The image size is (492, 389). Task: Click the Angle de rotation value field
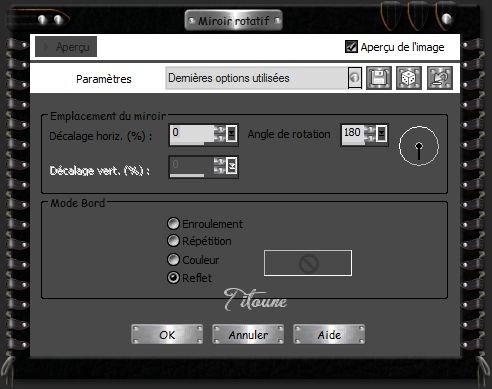tap(353, 133)
